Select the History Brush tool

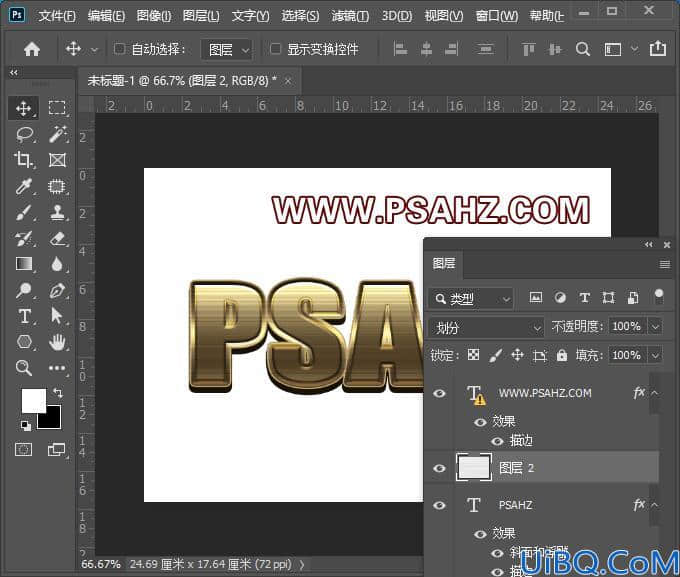(23, 239)
